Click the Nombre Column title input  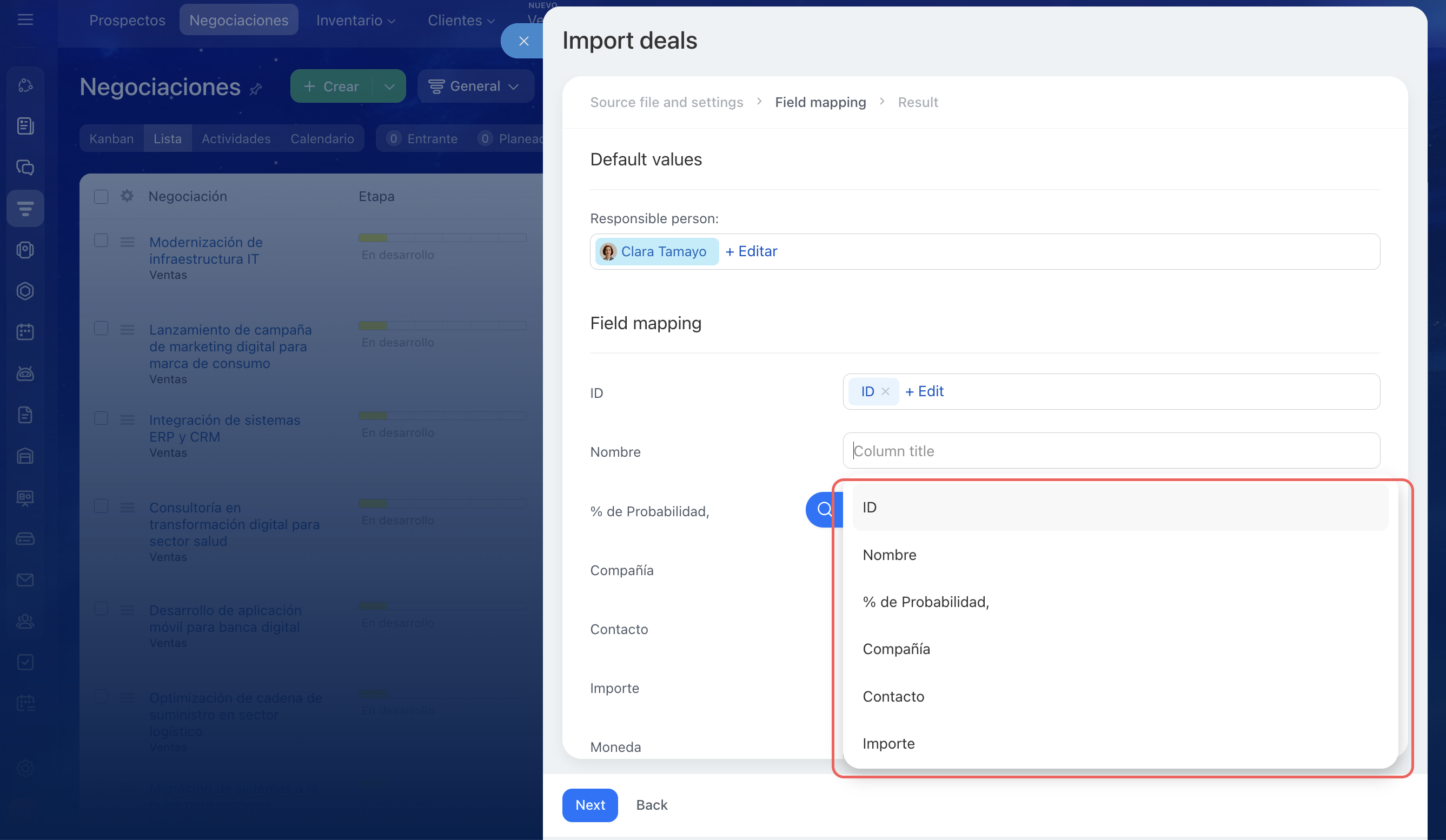(x=1110, y=451)
